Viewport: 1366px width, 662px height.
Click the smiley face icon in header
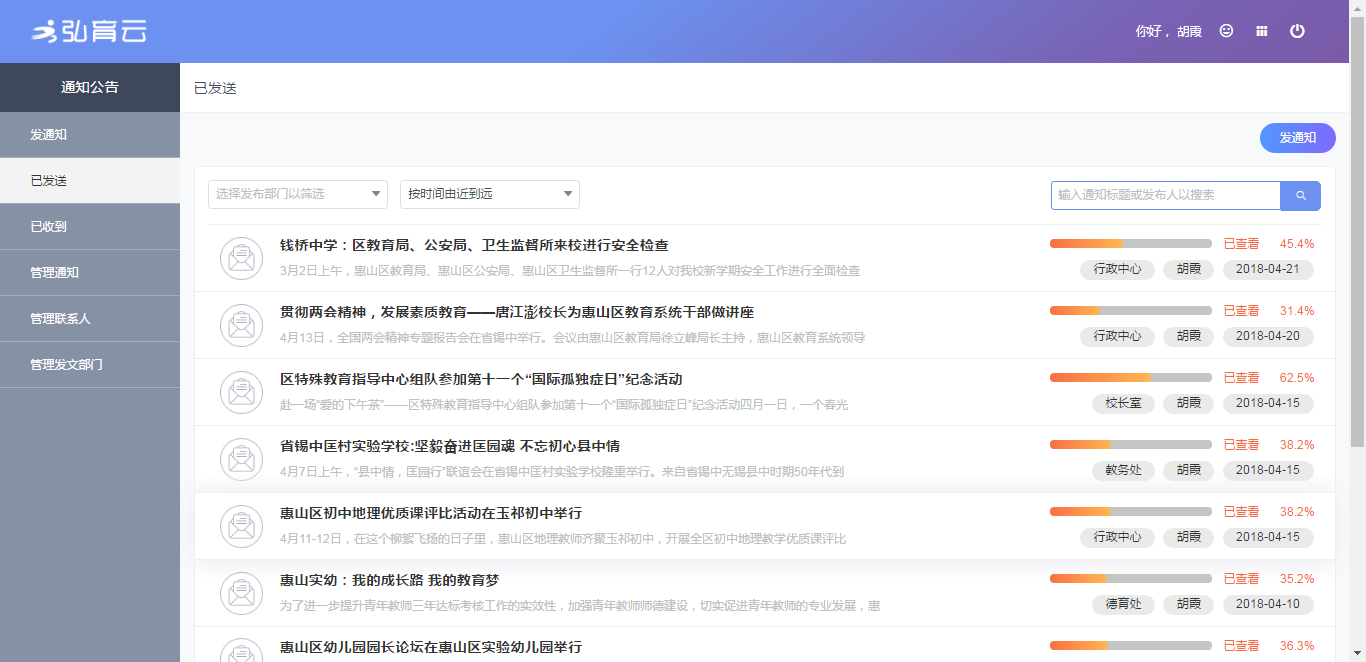coord(1226,31)
